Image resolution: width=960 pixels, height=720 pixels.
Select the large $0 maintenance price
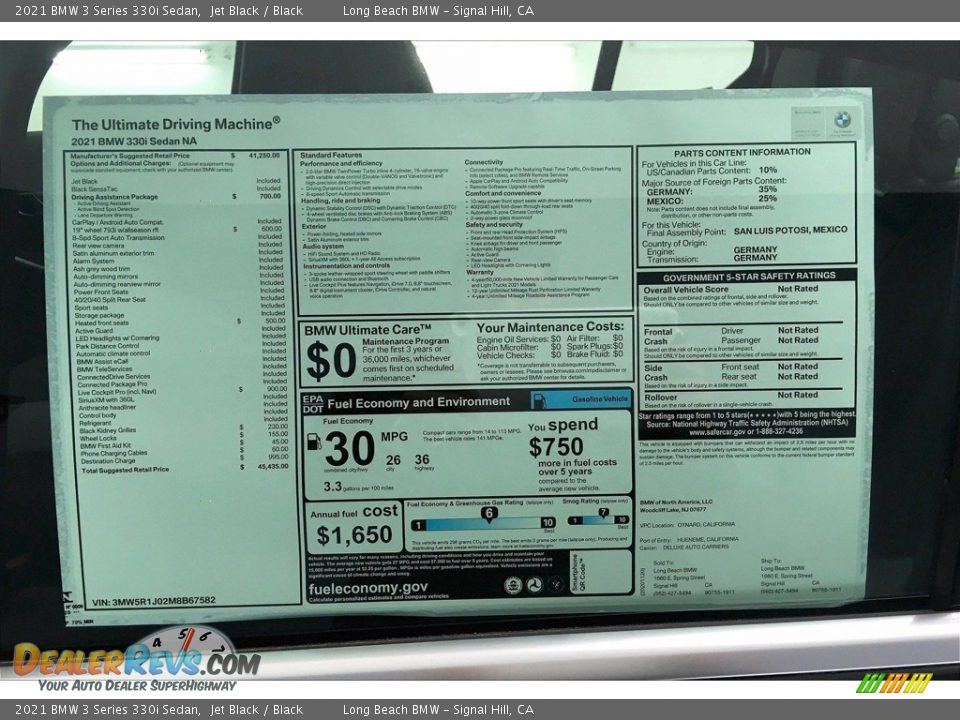pos(331,359)
